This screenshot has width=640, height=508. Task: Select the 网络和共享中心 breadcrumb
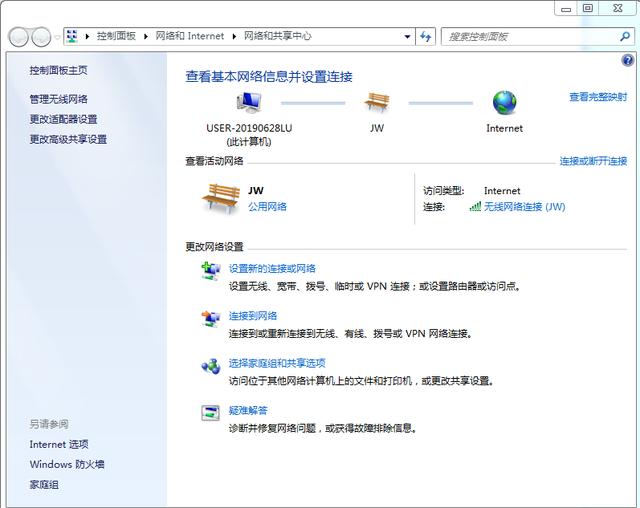coord(278,36)
